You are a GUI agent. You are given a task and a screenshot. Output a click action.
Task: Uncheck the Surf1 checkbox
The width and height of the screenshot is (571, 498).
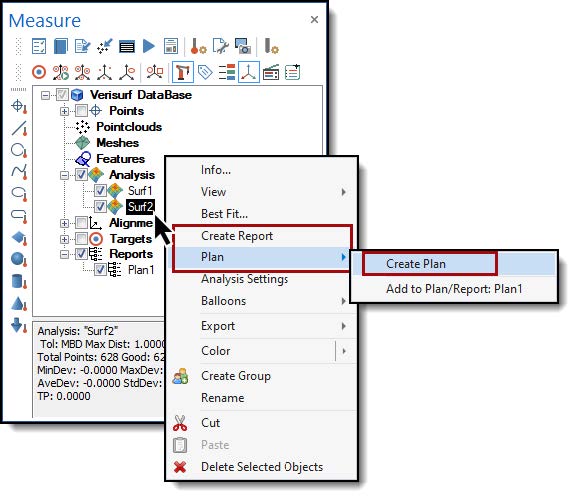(x=100, y=190)
